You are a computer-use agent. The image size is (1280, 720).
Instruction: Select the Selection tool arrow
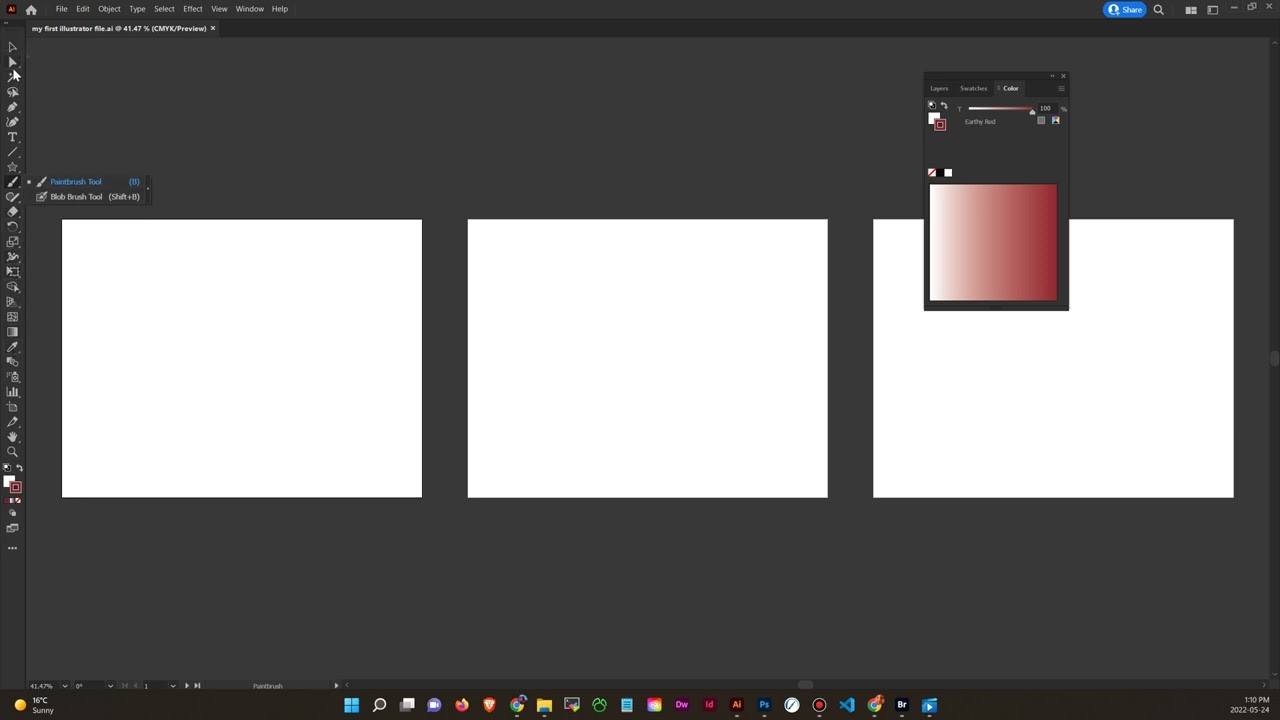[12, 47]
